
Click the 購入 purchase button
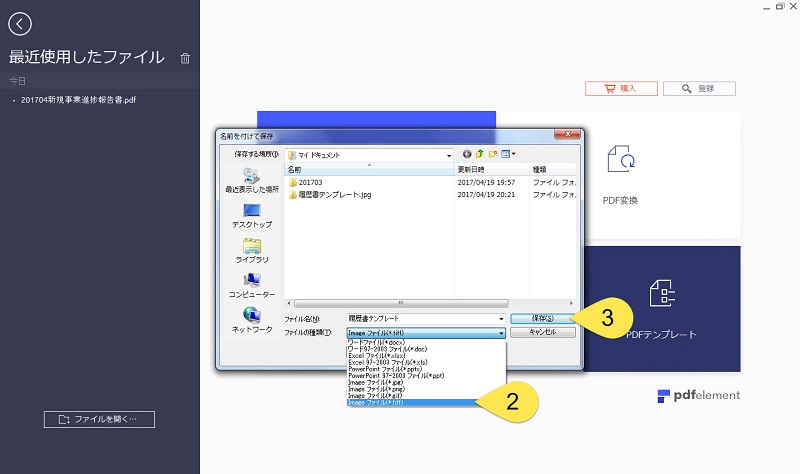coord(619,88)
